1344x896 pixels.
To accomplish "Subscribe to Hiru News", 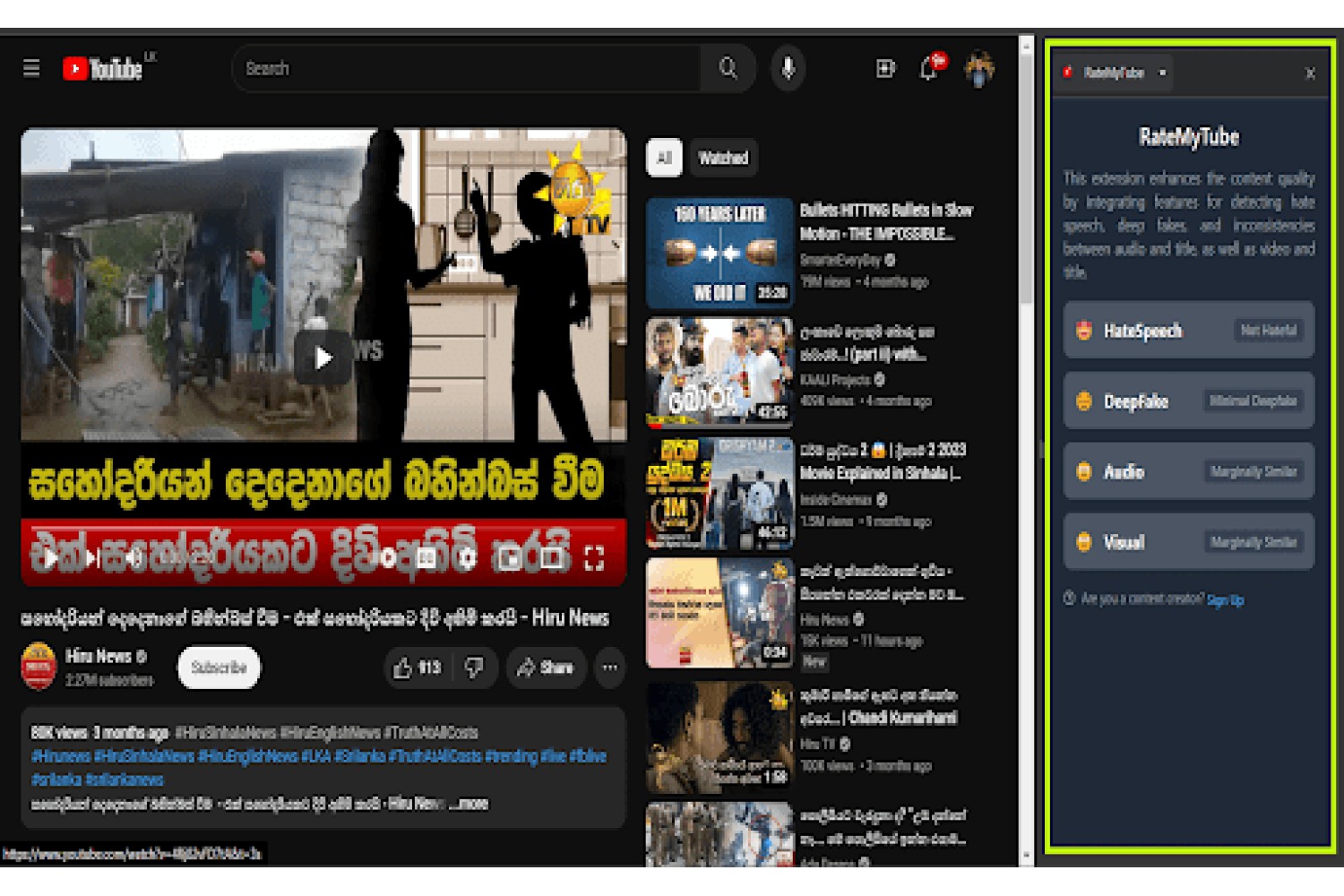I will (219, 668).
